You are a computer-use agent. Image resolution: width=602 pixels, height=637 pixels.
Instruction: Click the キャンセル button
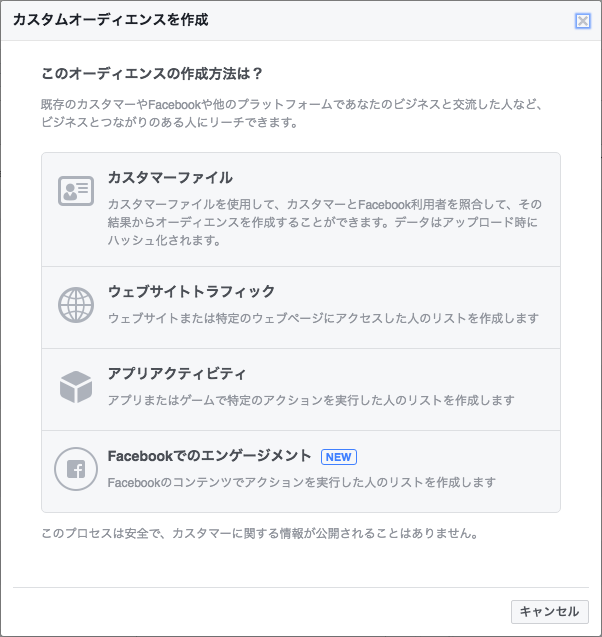pos(550,611)
